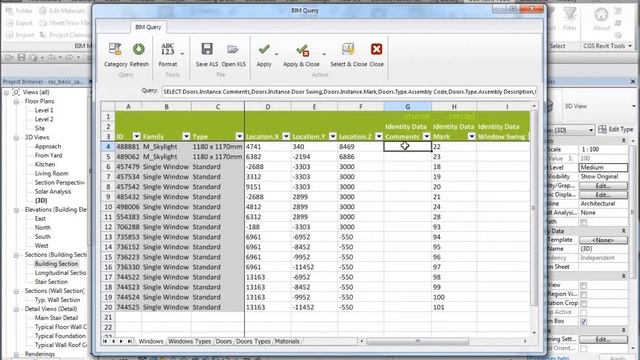Click the vertical scrollbar of the spreadsheet
This screenshot has width=640, height=360.
(533, 208)
